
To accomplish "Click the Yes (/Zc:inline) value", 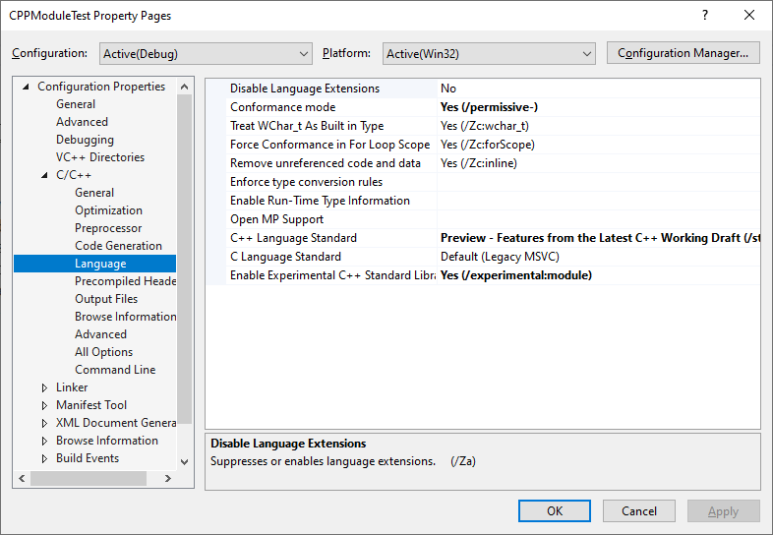I will click(479, 164).
